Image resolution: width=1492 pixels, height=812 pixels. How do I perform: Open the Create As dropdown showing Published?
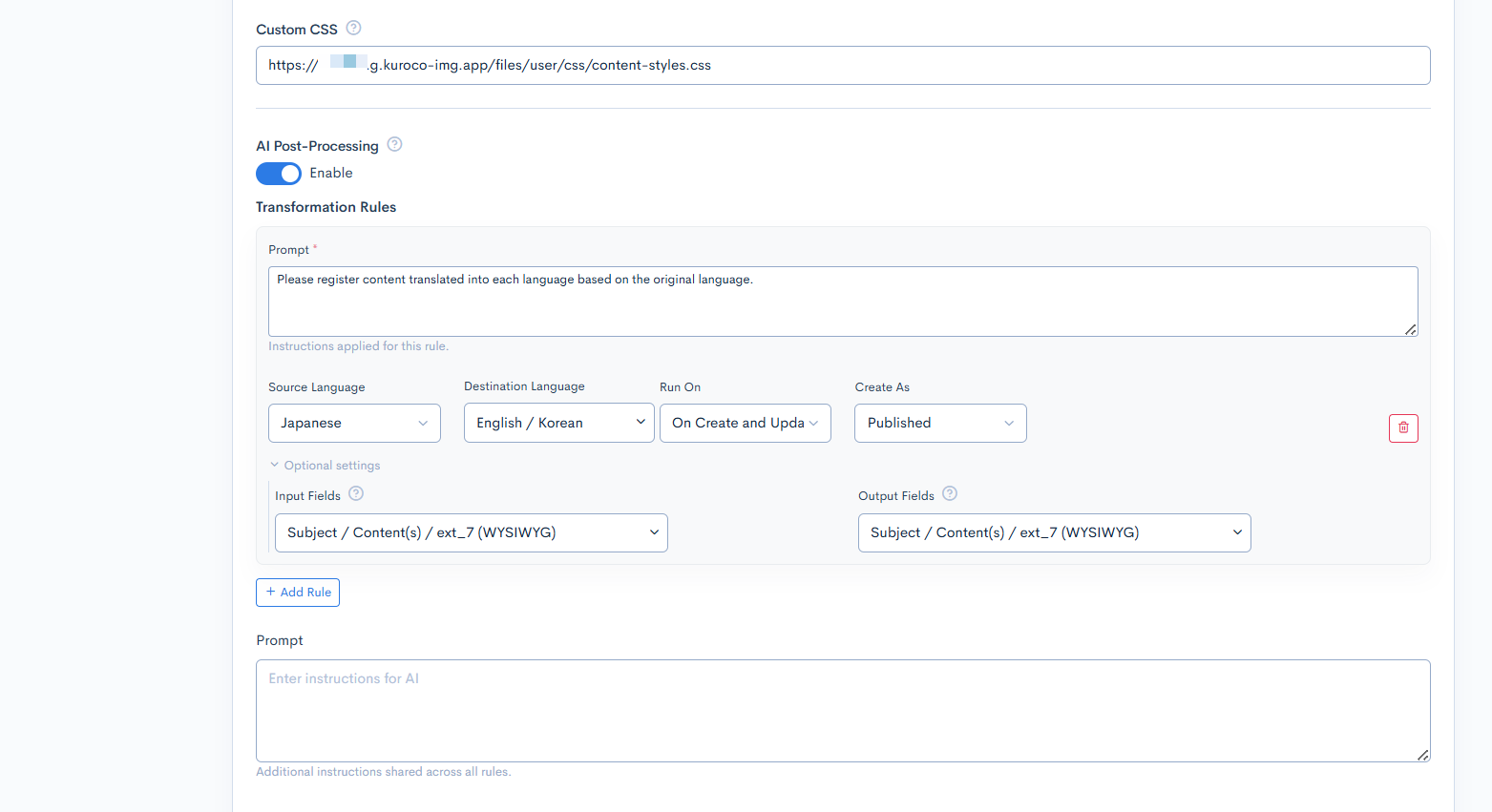click(939, 423)
